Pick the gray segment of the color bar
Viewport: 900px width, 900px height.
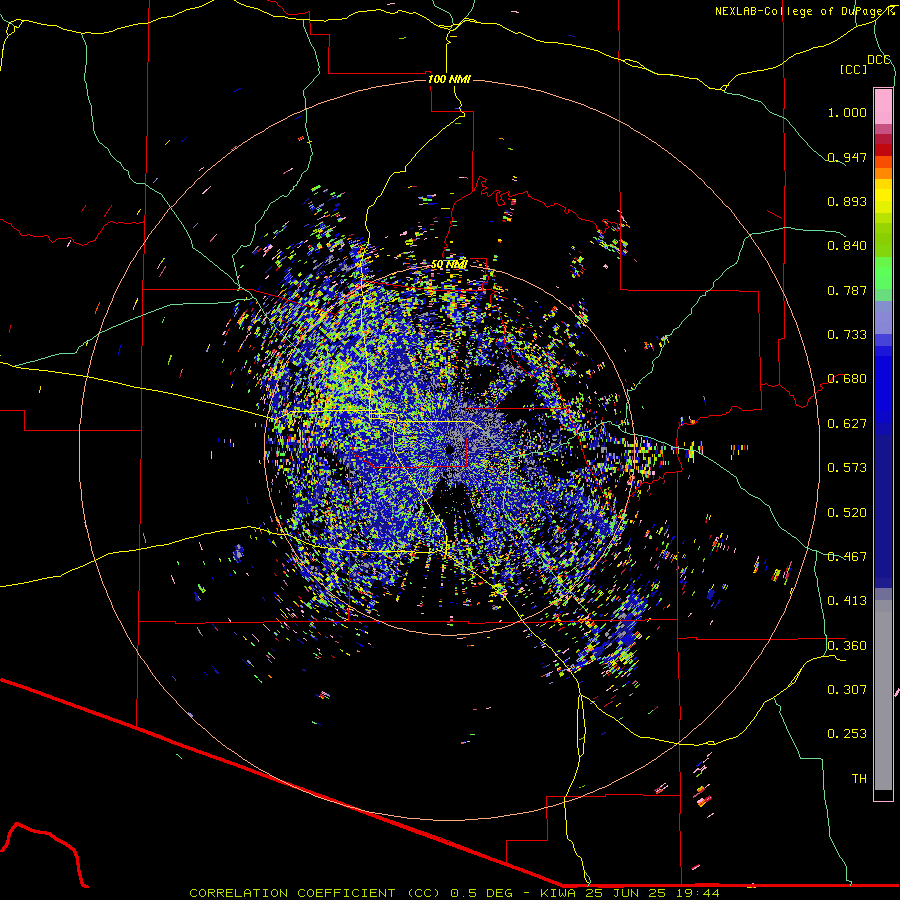coord(883,695)
